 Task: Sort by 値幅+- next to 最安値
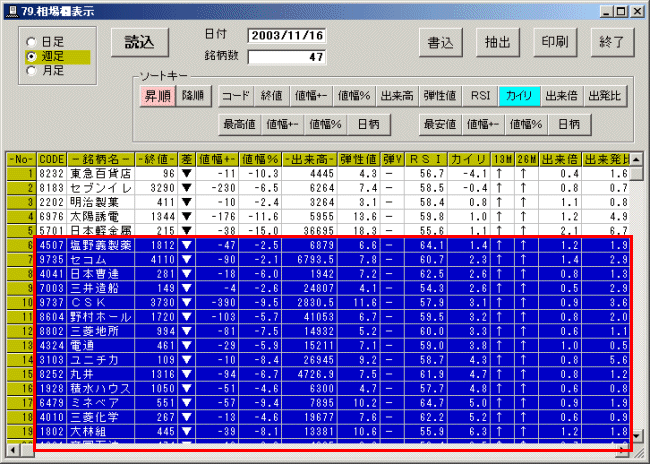483,124
